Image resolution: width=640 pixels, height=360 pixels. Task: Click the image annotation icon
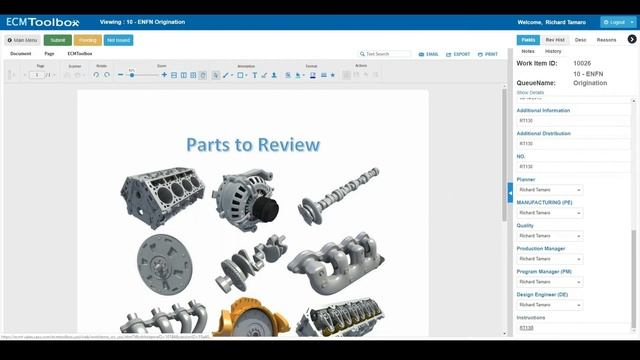click(x=288, y=75)
